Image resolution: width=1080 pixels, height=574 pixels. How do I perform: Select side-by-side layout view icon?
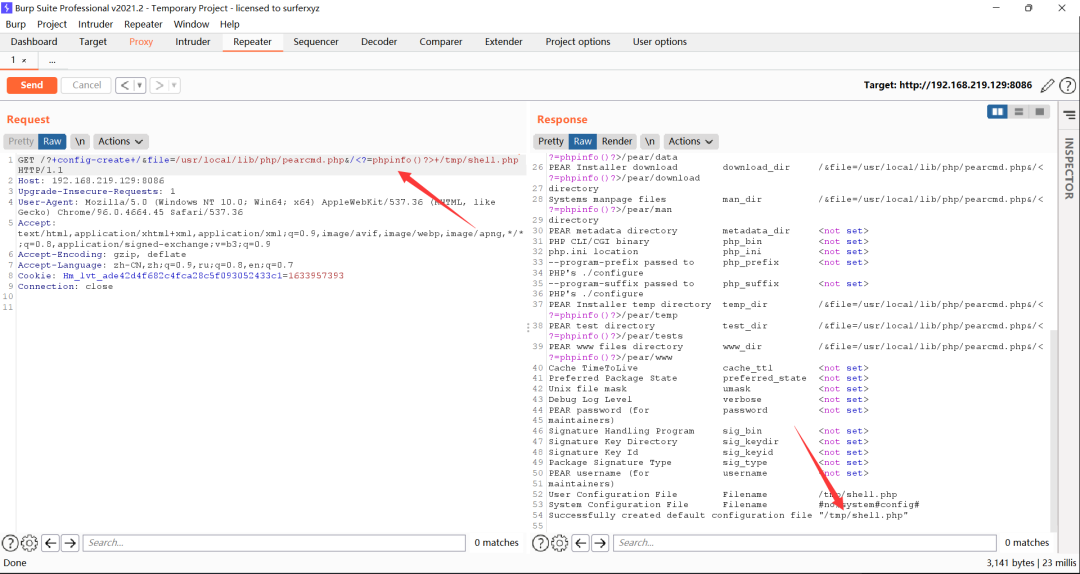[x=997, y=112]
